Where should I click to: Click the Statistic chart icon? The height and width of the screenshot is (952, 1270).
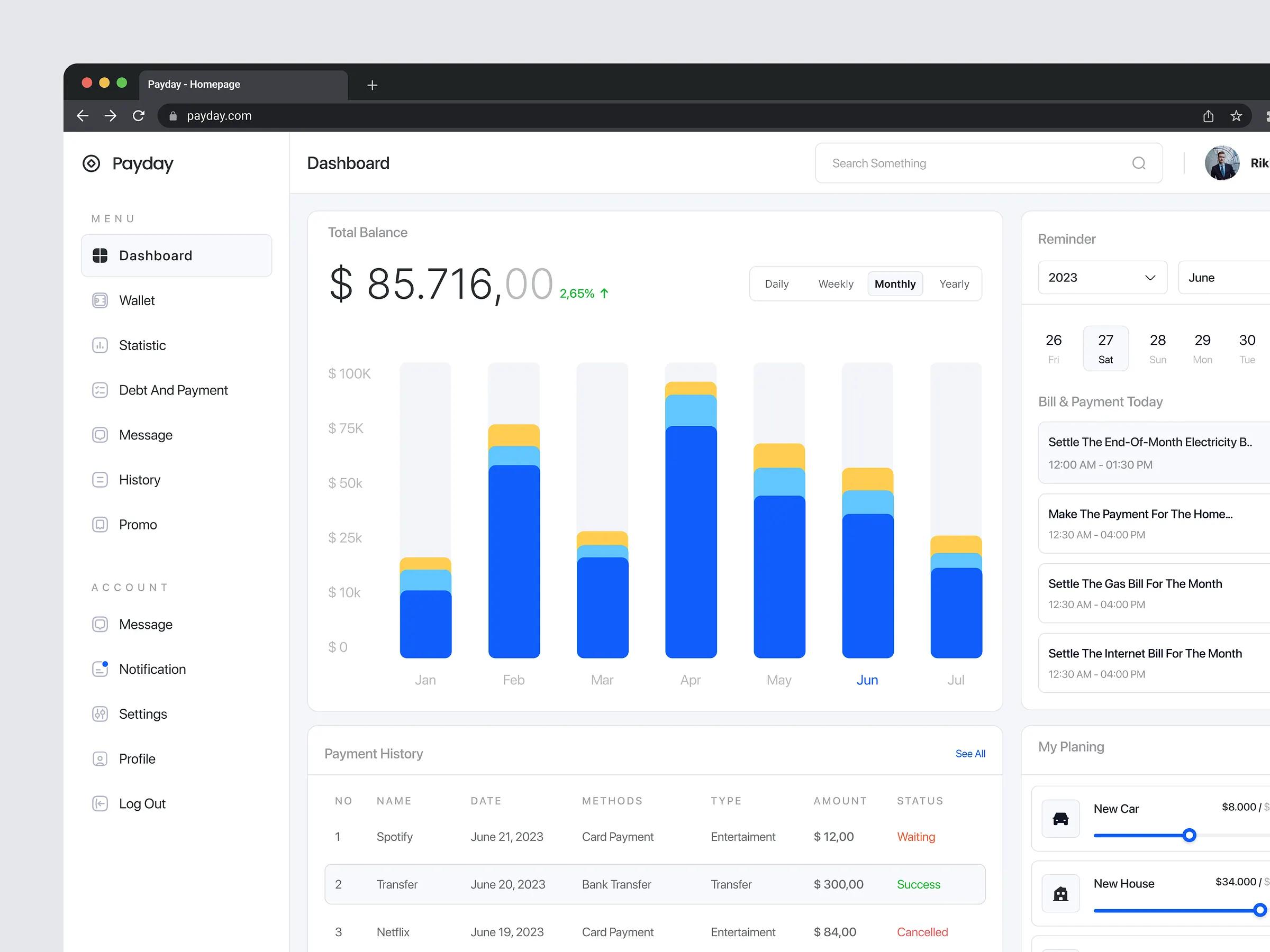point(100,345)
